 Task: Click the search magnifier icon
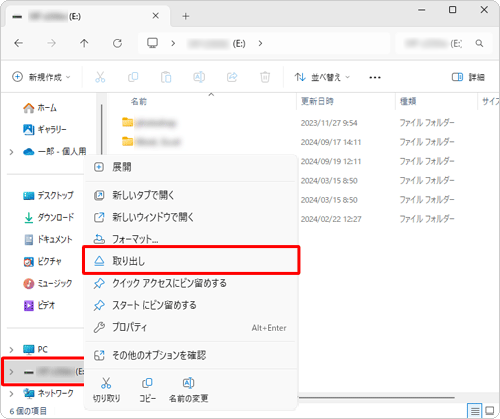pyautogui.click(x=479, y=43)
